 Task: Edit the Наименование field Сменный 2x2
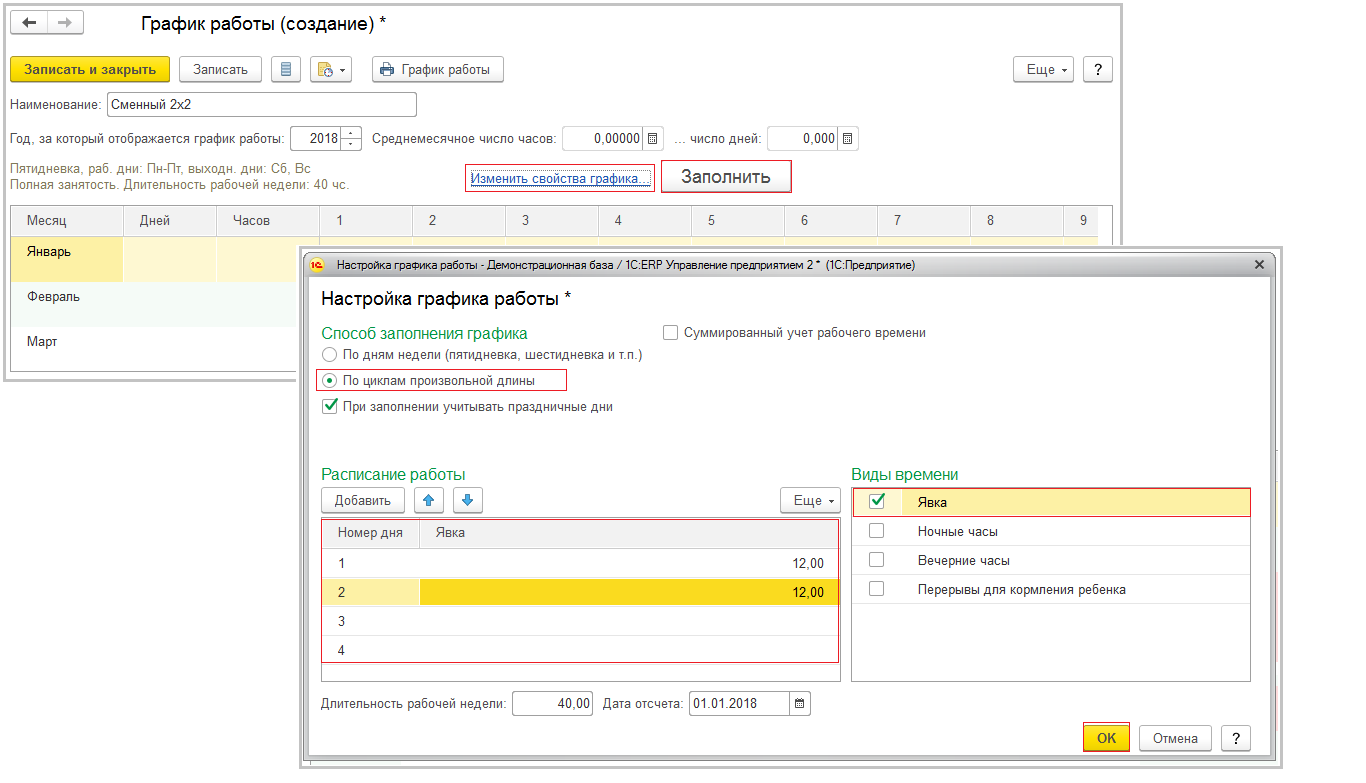[x=262, y=104]
